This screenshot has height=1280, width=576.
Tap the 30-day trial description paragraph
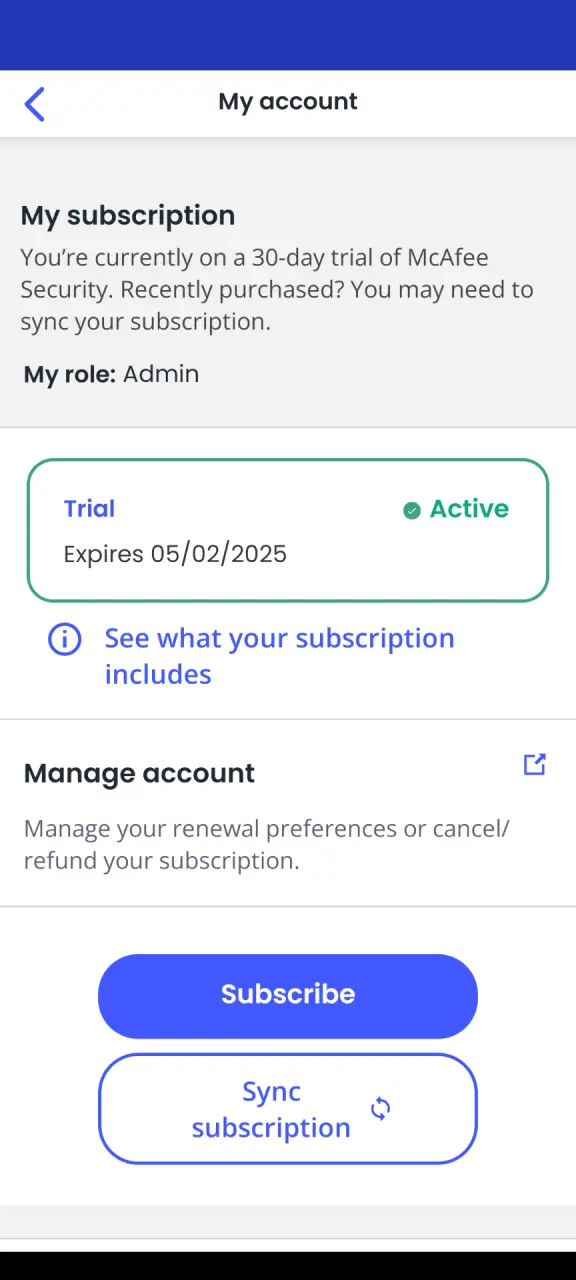click(x=277, y=290)
